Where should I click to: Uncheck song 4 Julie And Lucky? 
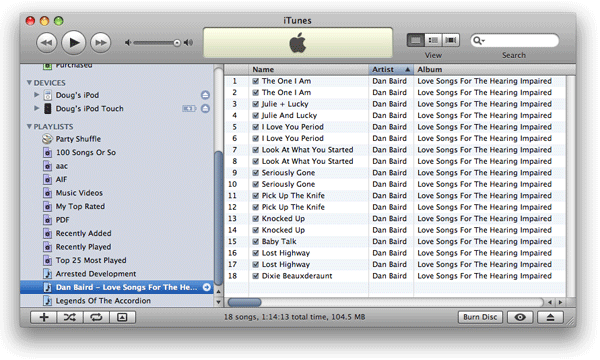256,116
